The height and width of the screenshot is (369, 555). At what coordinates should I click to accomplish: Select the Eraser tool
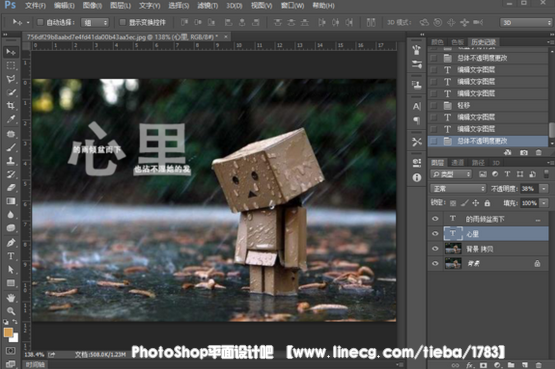coord(11,188)
